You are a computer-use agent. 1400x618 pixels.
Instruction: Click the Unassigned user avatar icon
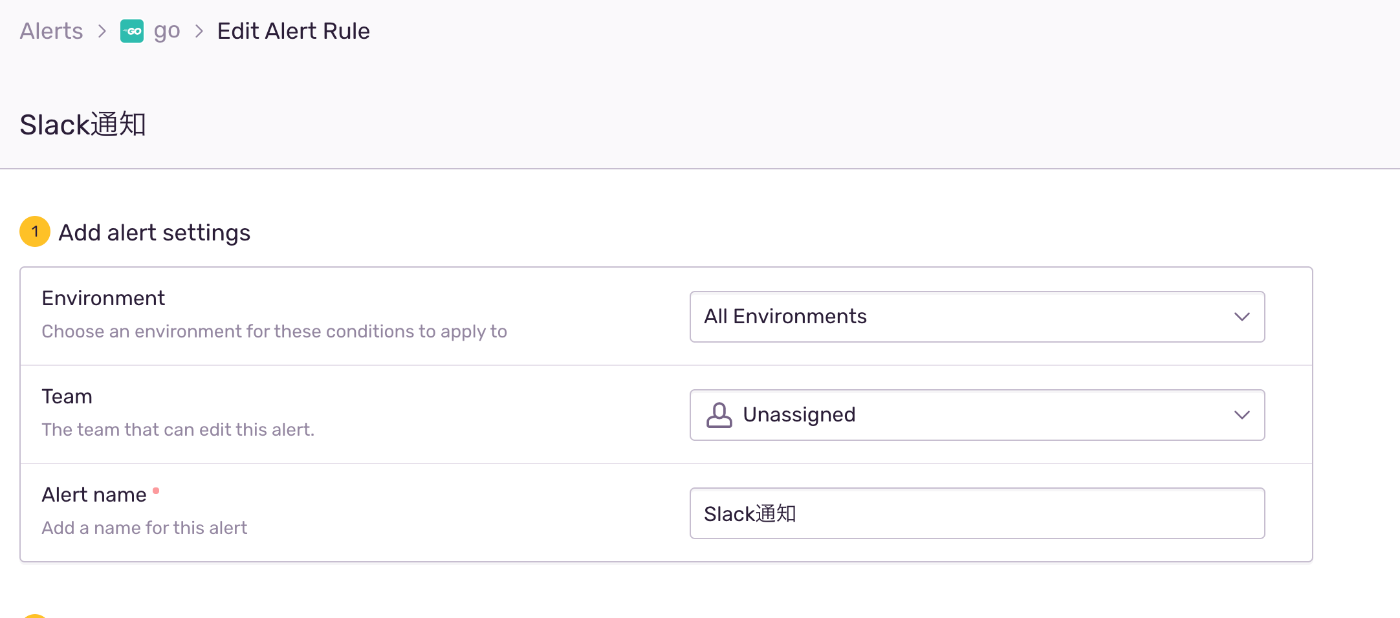[719, 415]
